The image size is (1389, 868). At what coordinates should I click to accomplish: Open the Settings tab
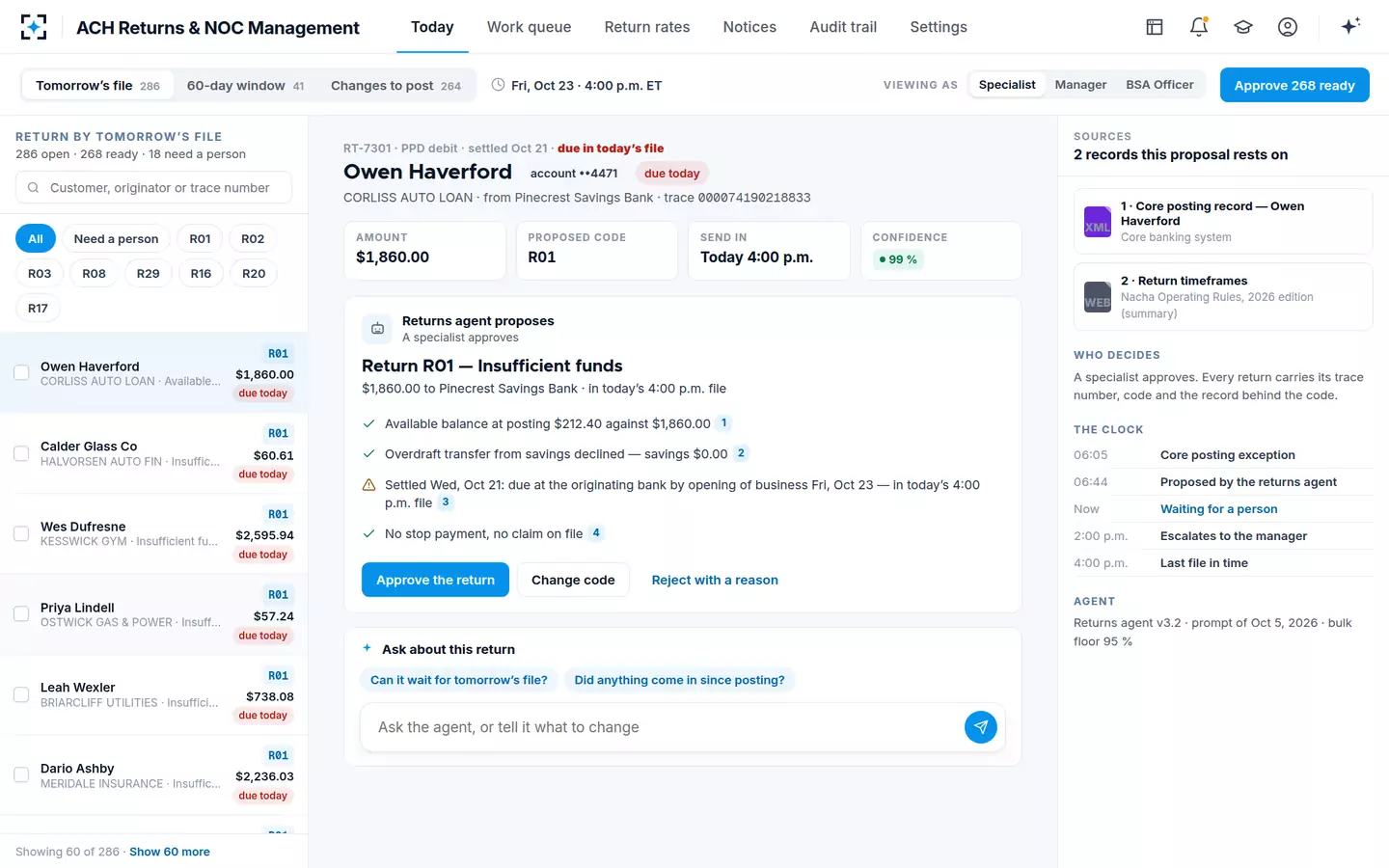[939, 27]
